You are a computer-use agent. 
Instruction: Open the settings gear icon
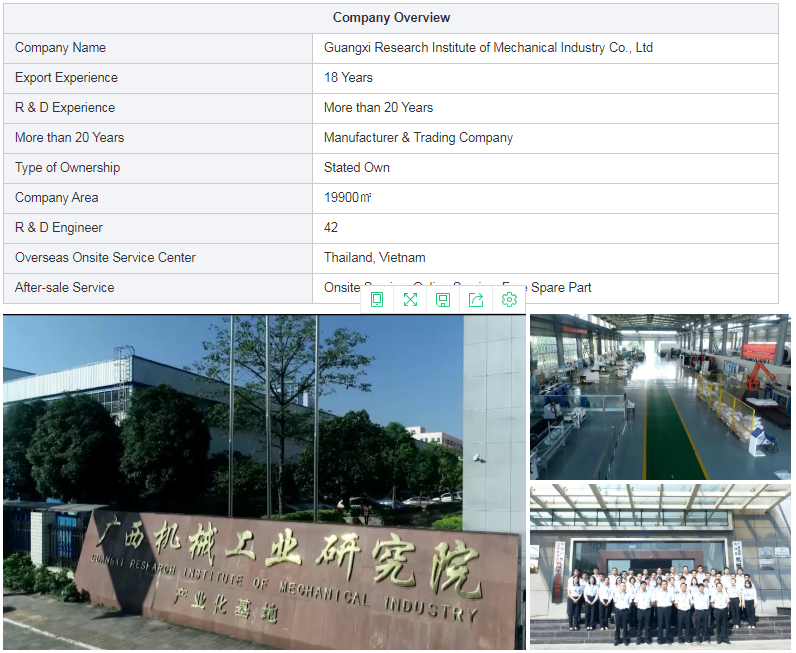(509, 300)
